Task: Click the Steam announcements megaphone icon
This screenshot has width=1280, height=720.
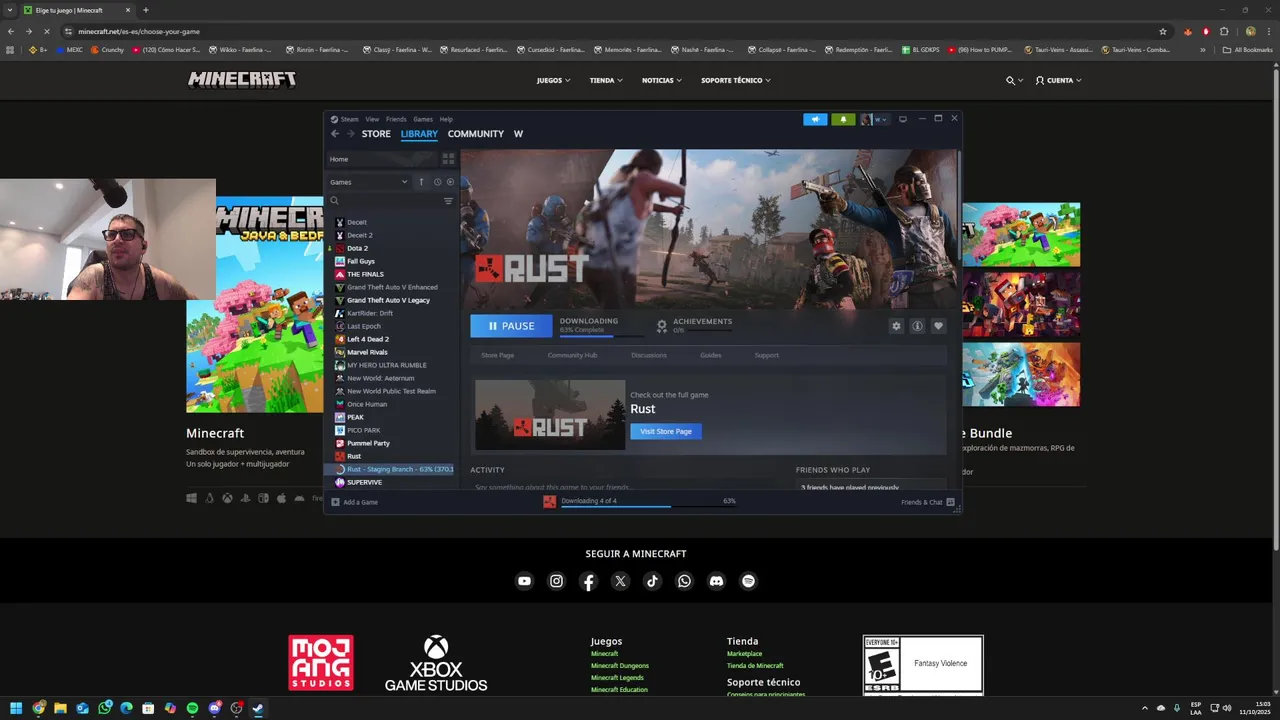Action: click(x=815, y=119)
